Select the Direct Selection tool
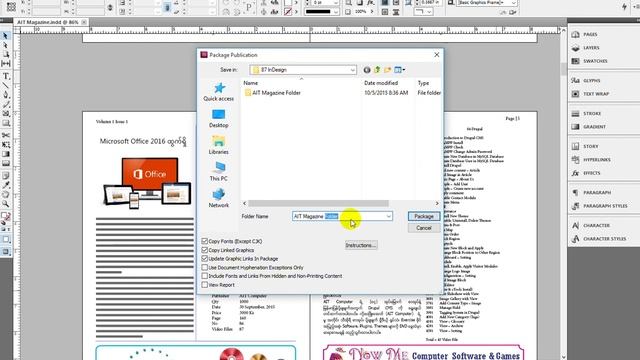The image size is (640, 360). point(6,45)
